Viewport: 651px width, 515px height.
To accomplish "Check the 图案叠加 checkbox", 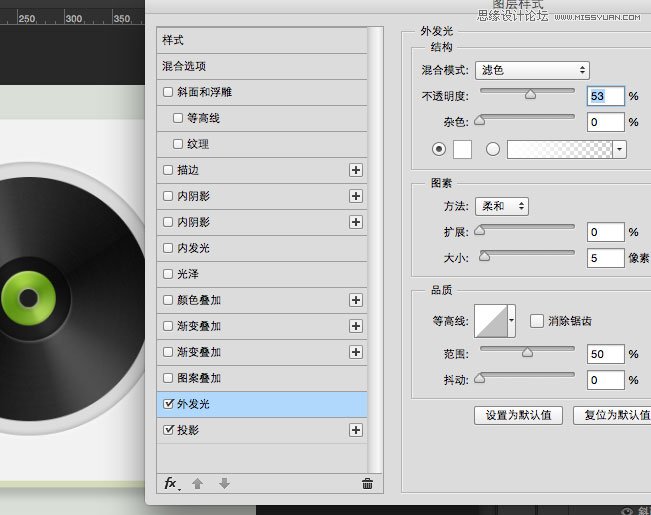I will (168, 378).
